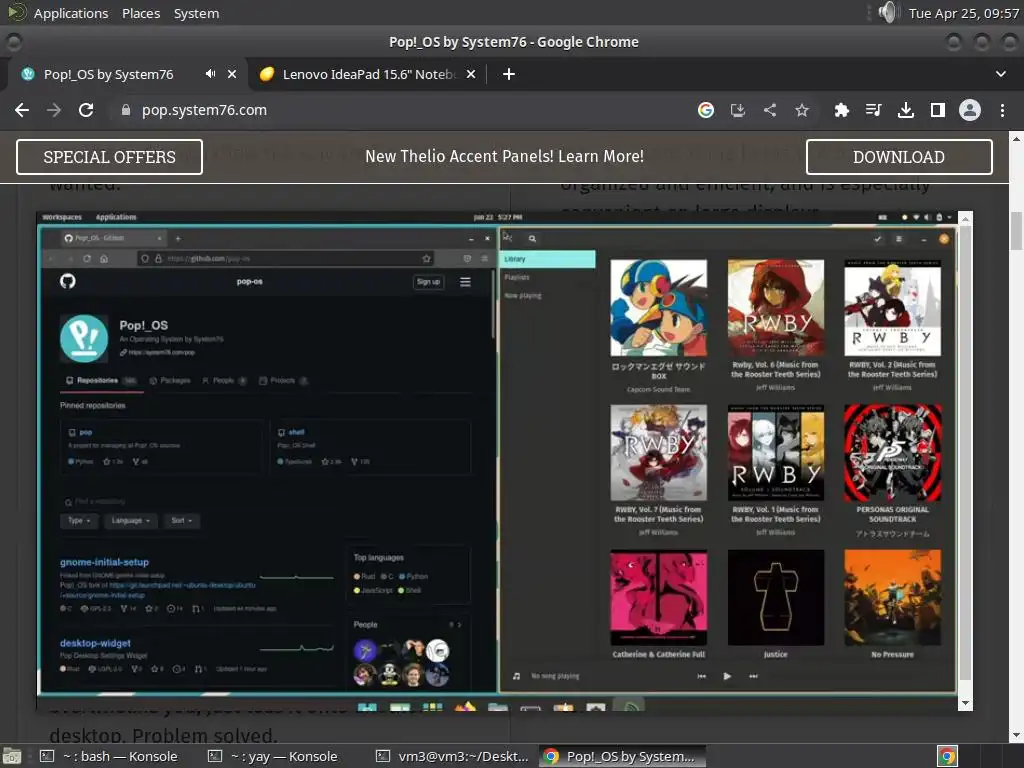Select the Pop!_OS by System76 tab
1024x768 pixels.
[108, 74]
